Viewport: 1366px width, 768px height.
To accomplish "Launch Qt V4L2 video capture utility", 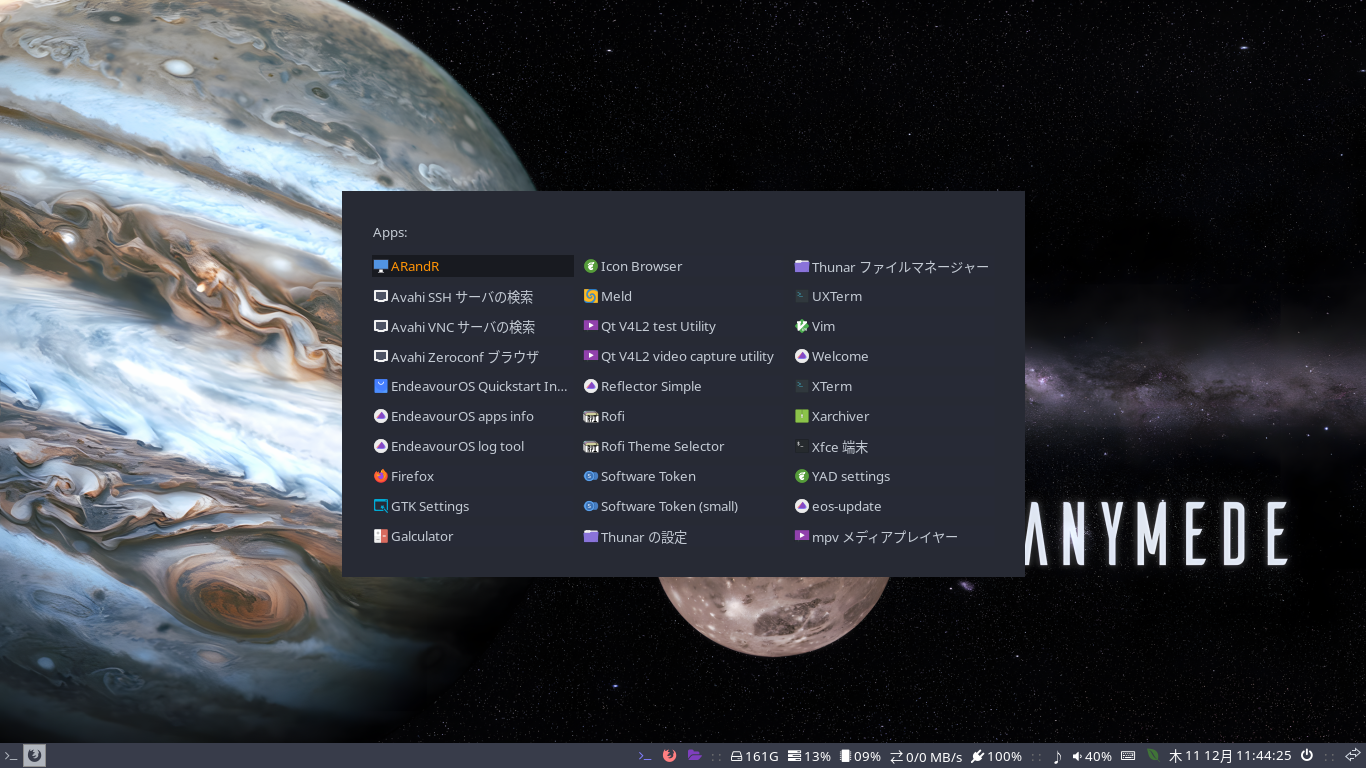I will coord(684,356).
